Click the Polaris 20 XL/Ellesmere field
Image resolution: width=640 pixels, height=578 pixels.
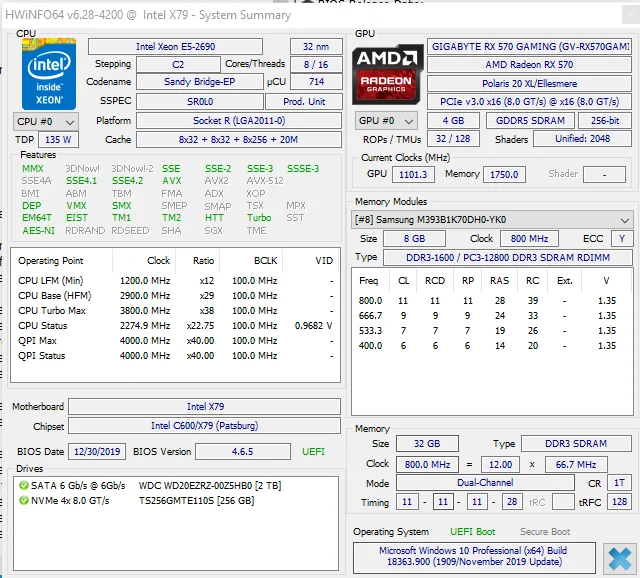pyautogui.click(x=529, y=83)
